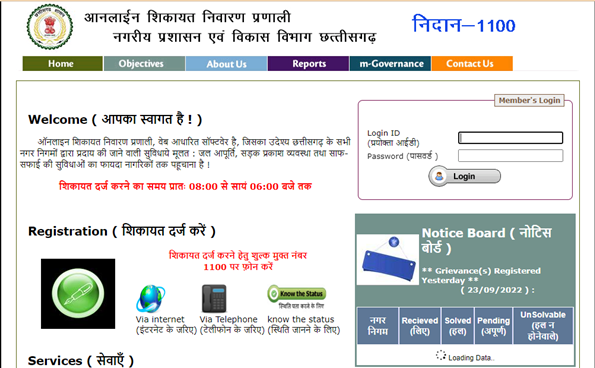Open the Home menu tab

point(62,64)
